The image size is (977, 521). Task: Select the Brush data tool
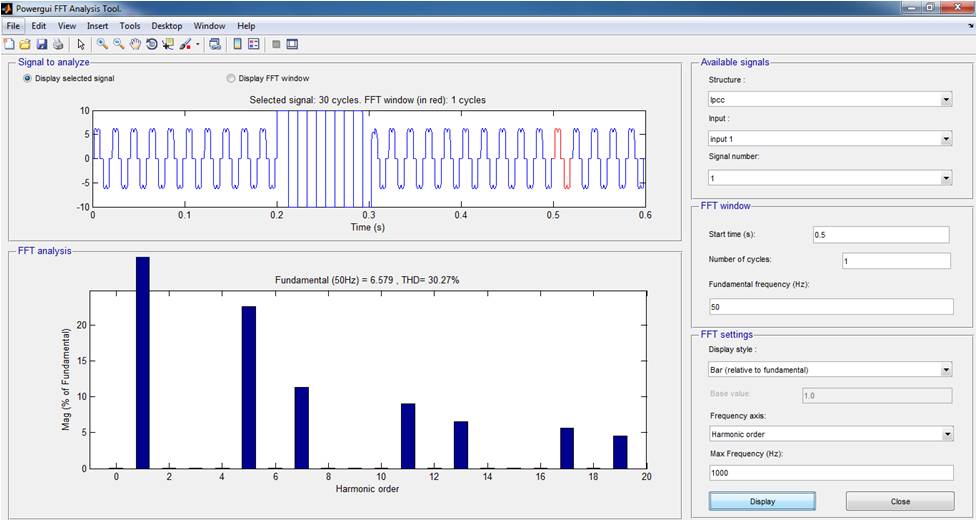(185, 44)
